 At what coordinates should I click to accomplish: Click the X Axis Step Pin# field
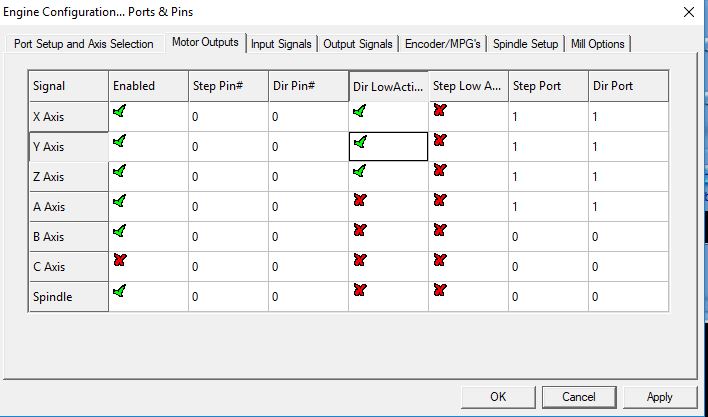coord(227,117)
